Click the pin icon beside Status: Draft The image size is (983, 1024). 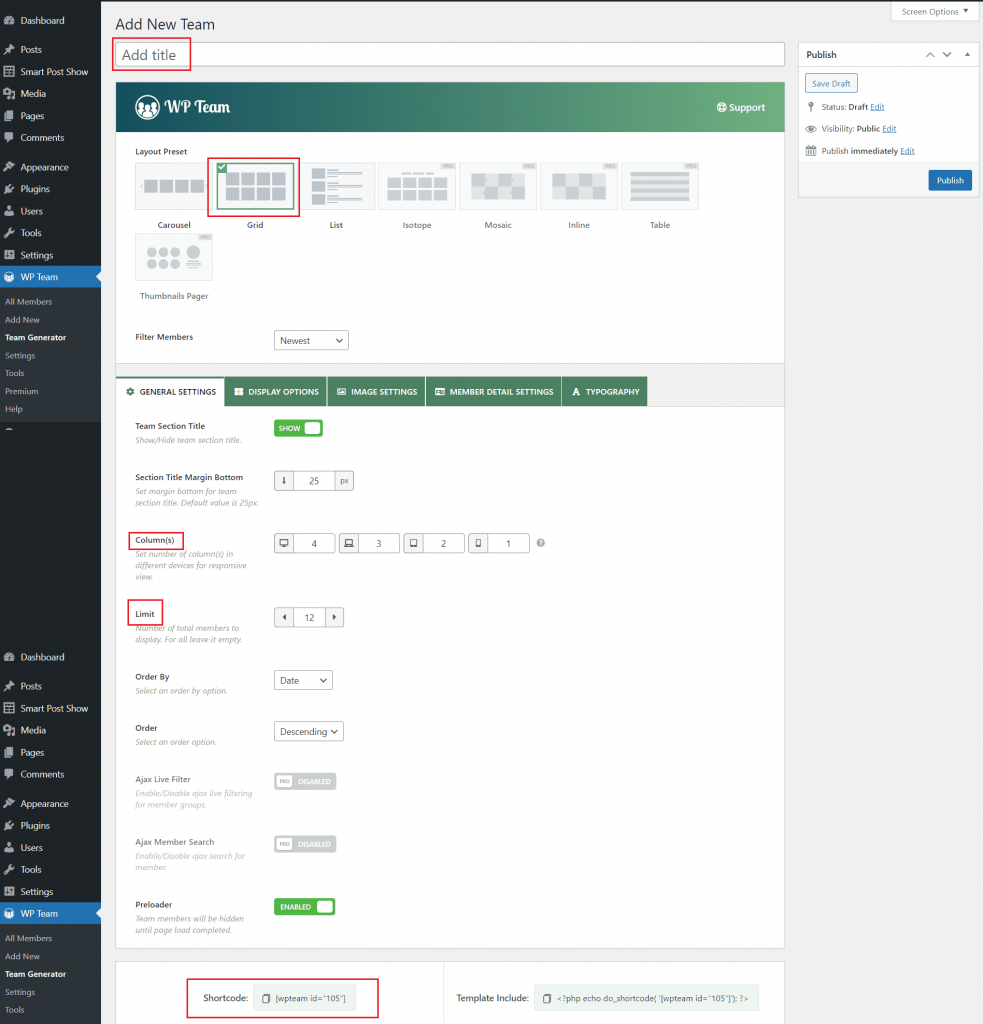(811, 106)
